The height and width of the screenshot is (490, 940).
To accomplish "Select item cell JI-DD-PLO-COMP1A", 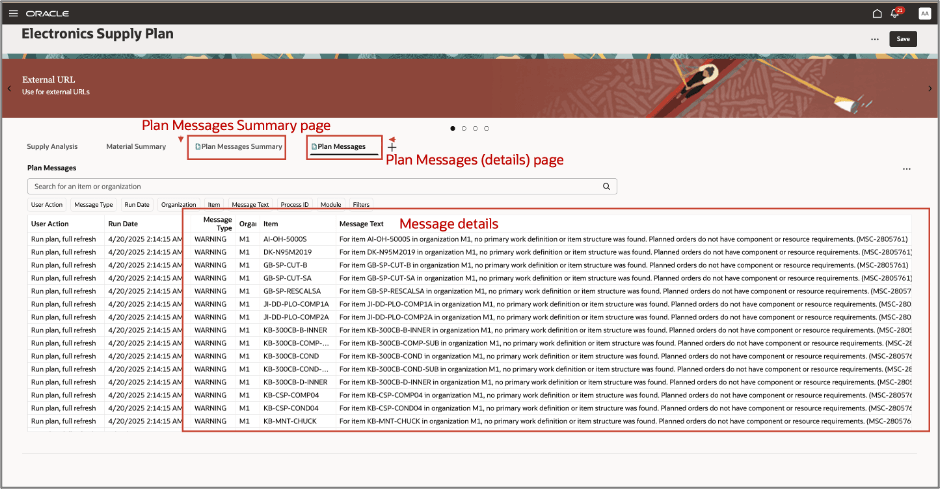I will point(296,304).
